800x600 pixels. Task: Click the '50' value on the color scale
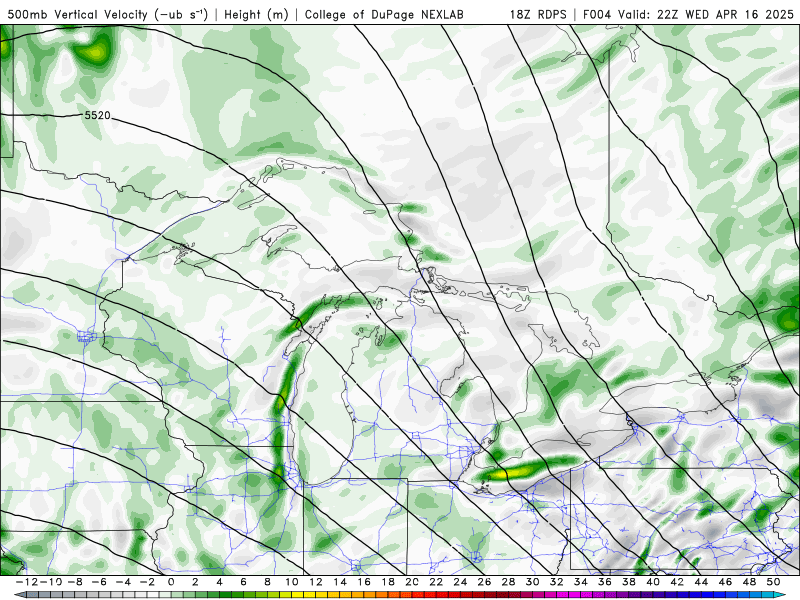(773, 582)
